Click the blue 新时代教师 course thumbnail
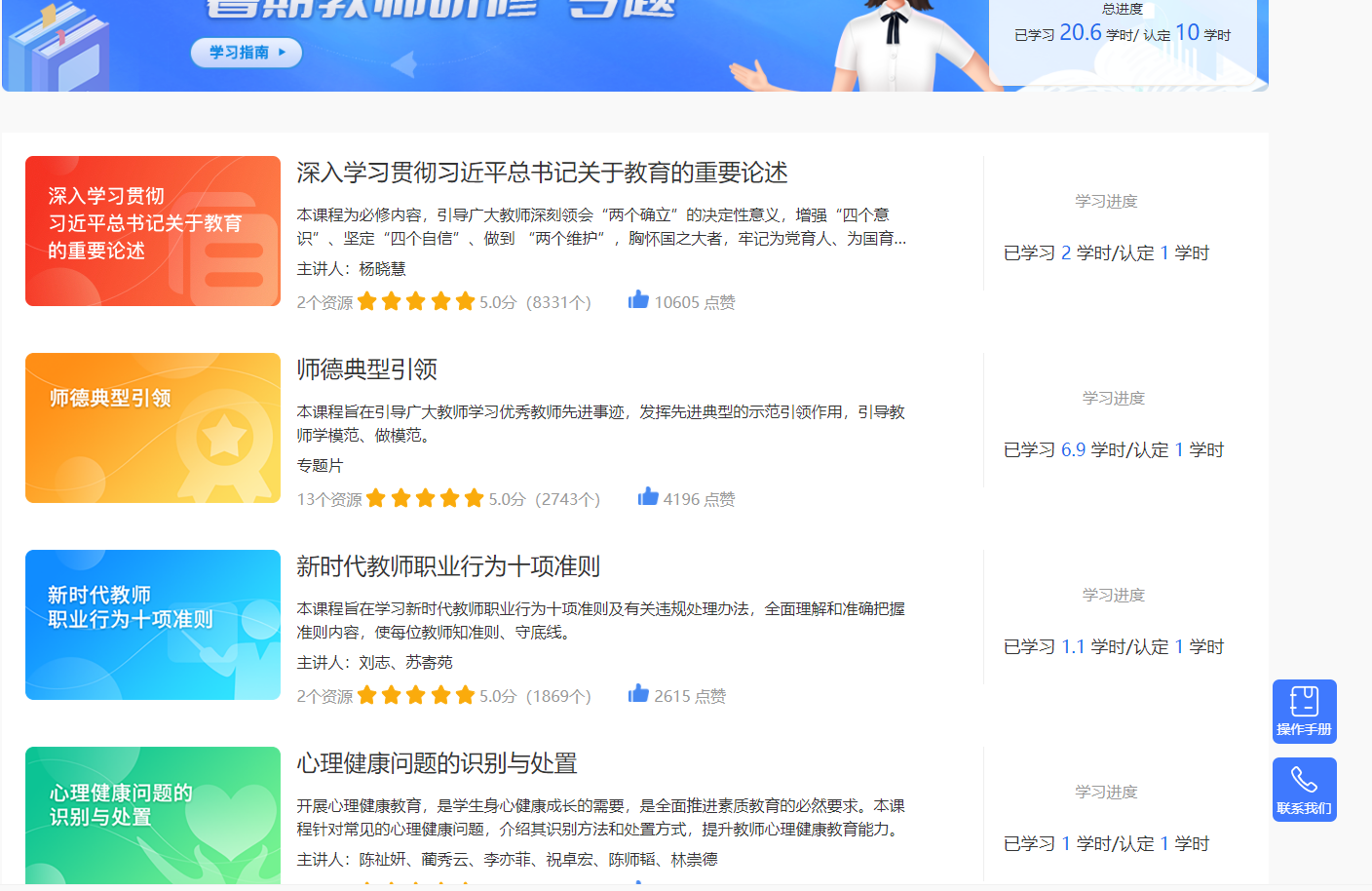The image size is (1372, 891). [153, 625]
